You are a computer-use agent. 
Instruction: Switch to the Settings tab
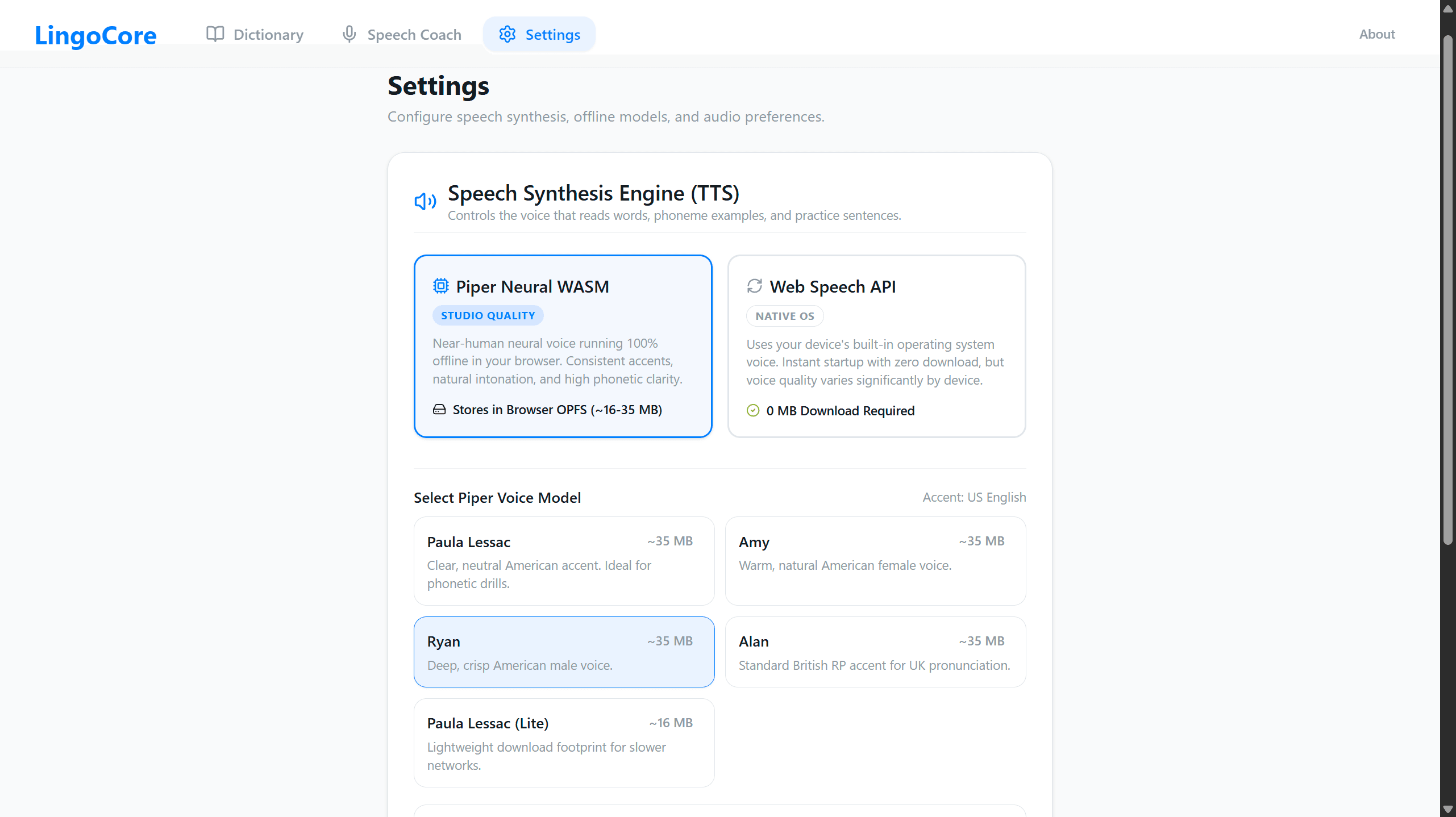pyautogui.click(x=539, y=35)
